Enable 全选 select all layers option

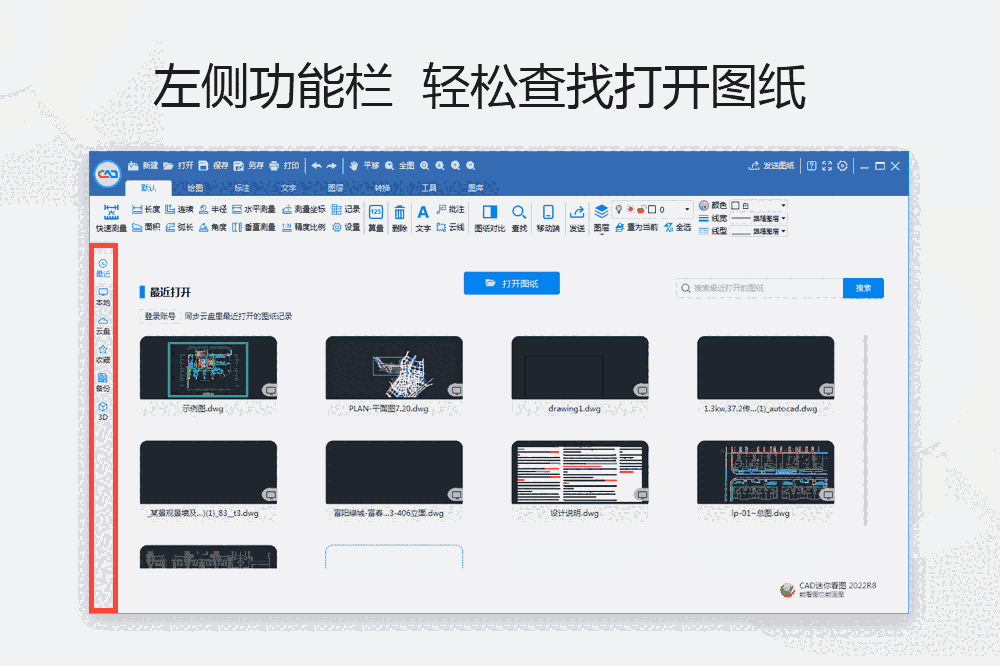click(682, 228)
